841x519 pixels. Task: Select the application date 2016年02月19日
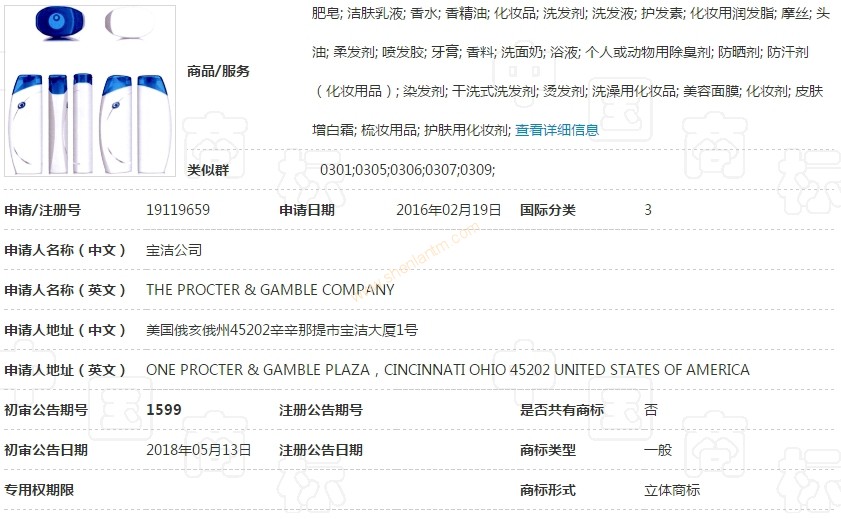pos(448,210)
